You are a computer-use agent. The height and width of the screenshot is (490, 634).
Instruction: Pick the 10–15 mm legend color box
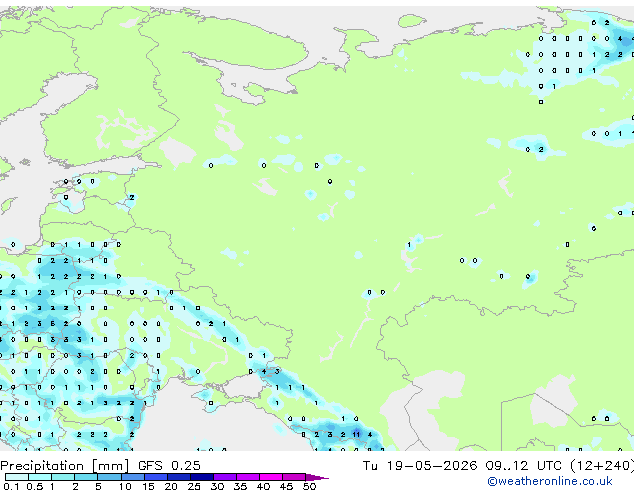click(133, 477)
